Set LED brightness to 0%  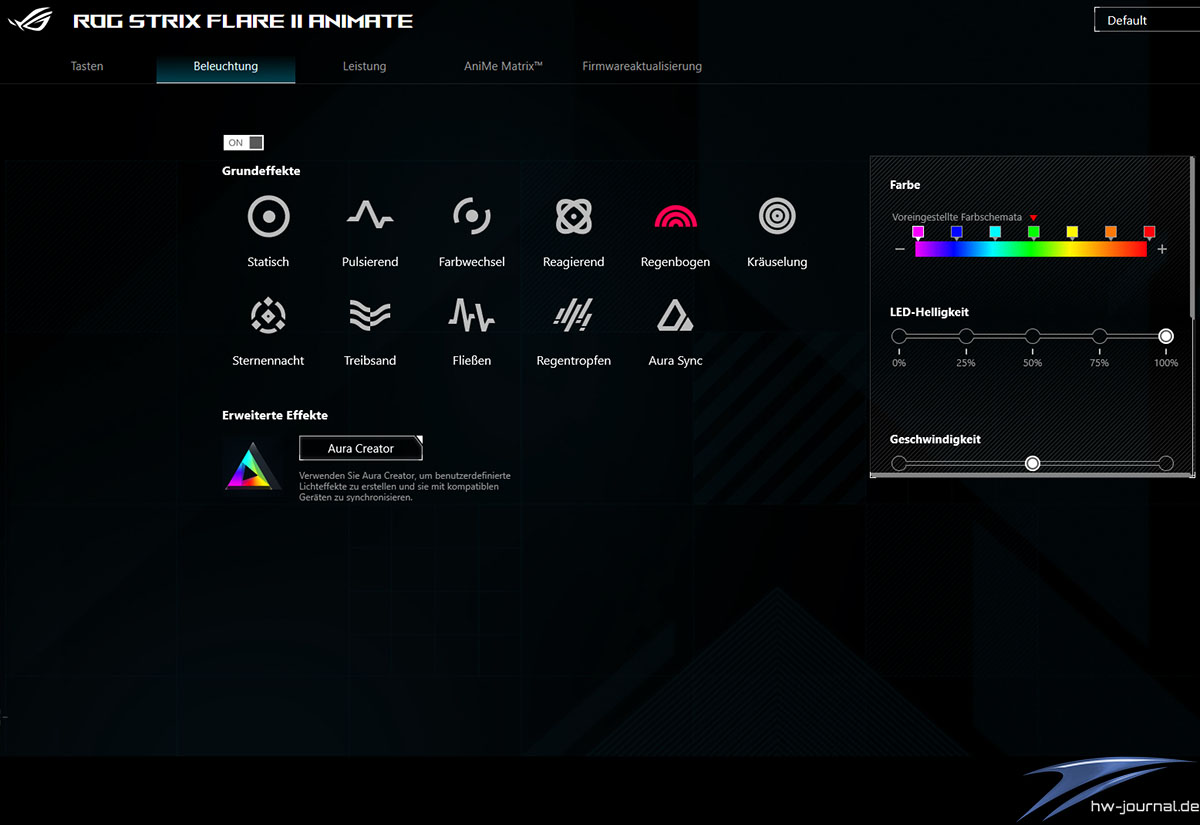point(899,336)
